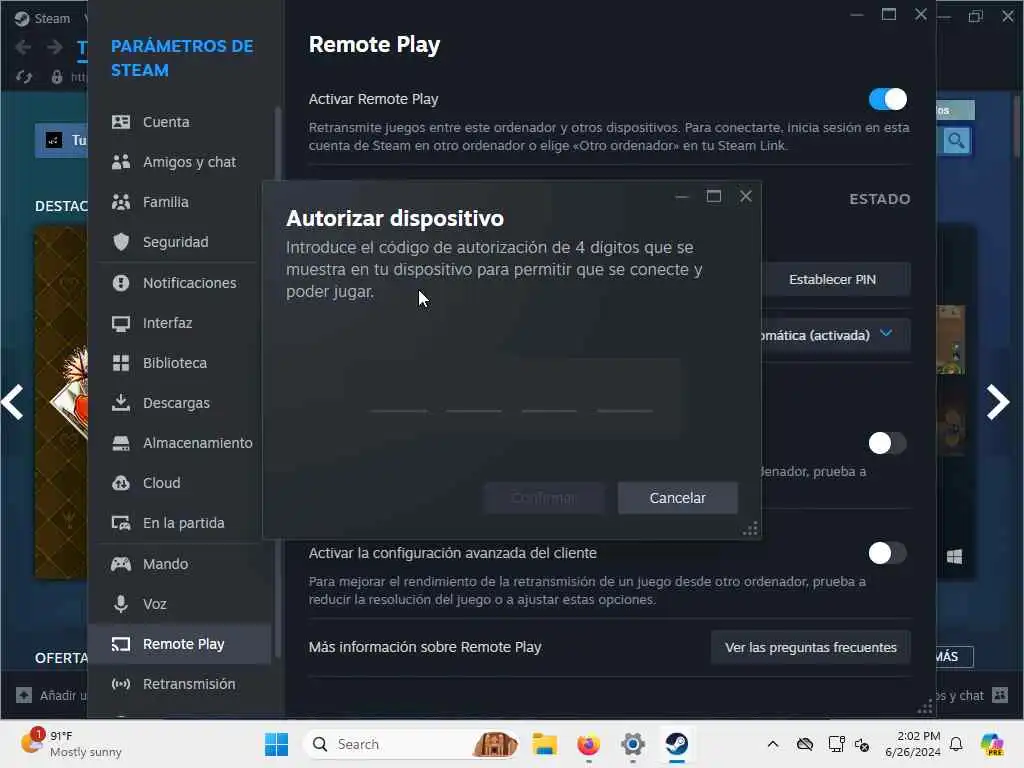Click the greyed Confirmar button
The width and height of the screenshot is (1024, 768).
point(543,498)
